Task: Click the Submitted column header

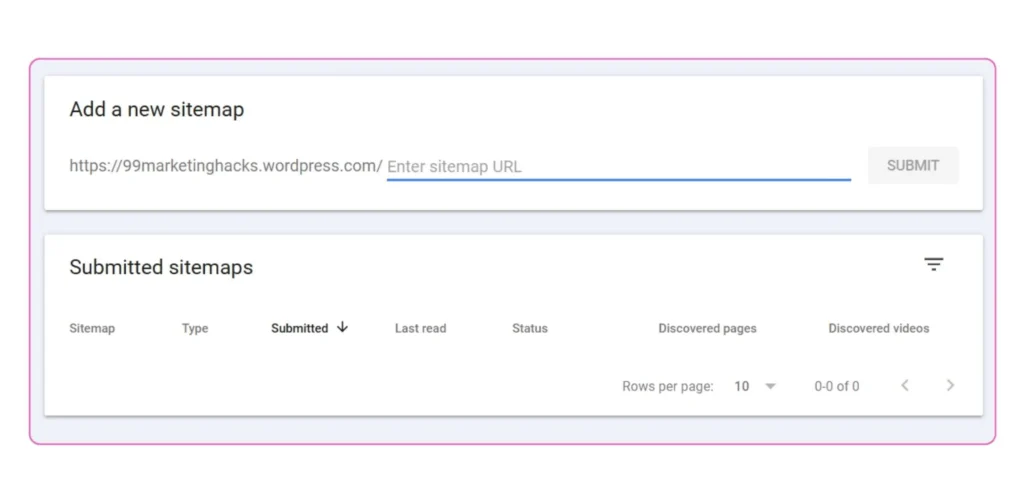Action: pos(299,328)
